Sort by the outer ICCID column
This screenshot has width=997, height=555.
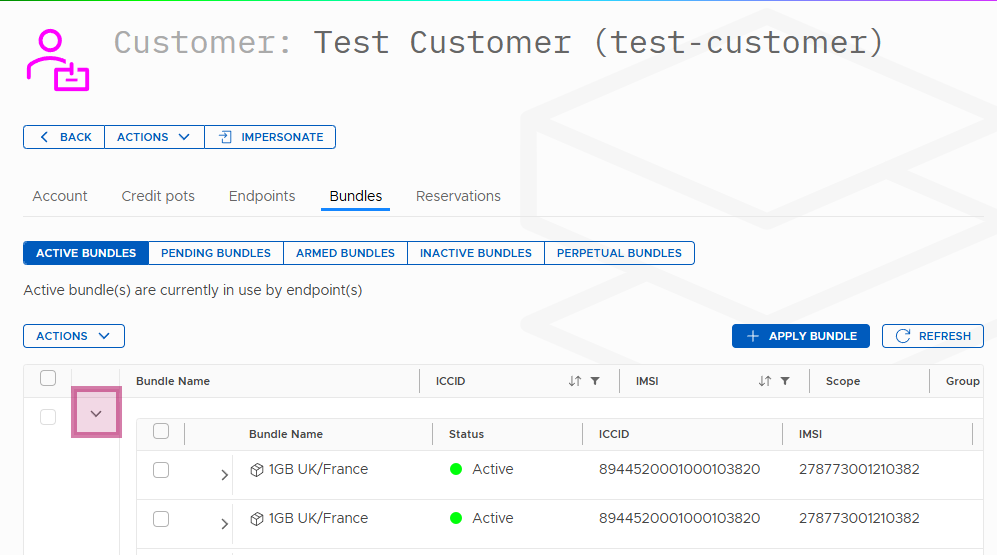pyautogui.click(x=575, y=381)
